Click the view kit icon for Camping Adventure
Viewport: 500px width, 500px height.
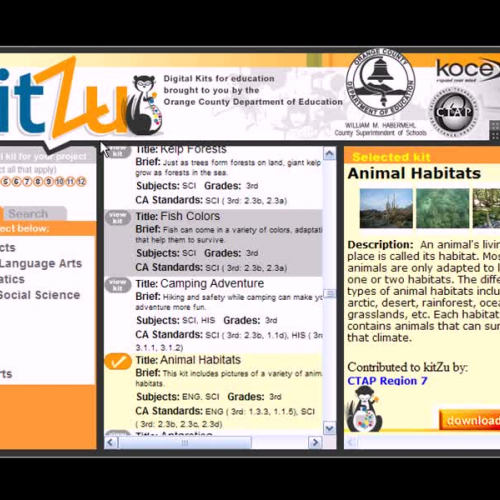(x=118, y=285)
